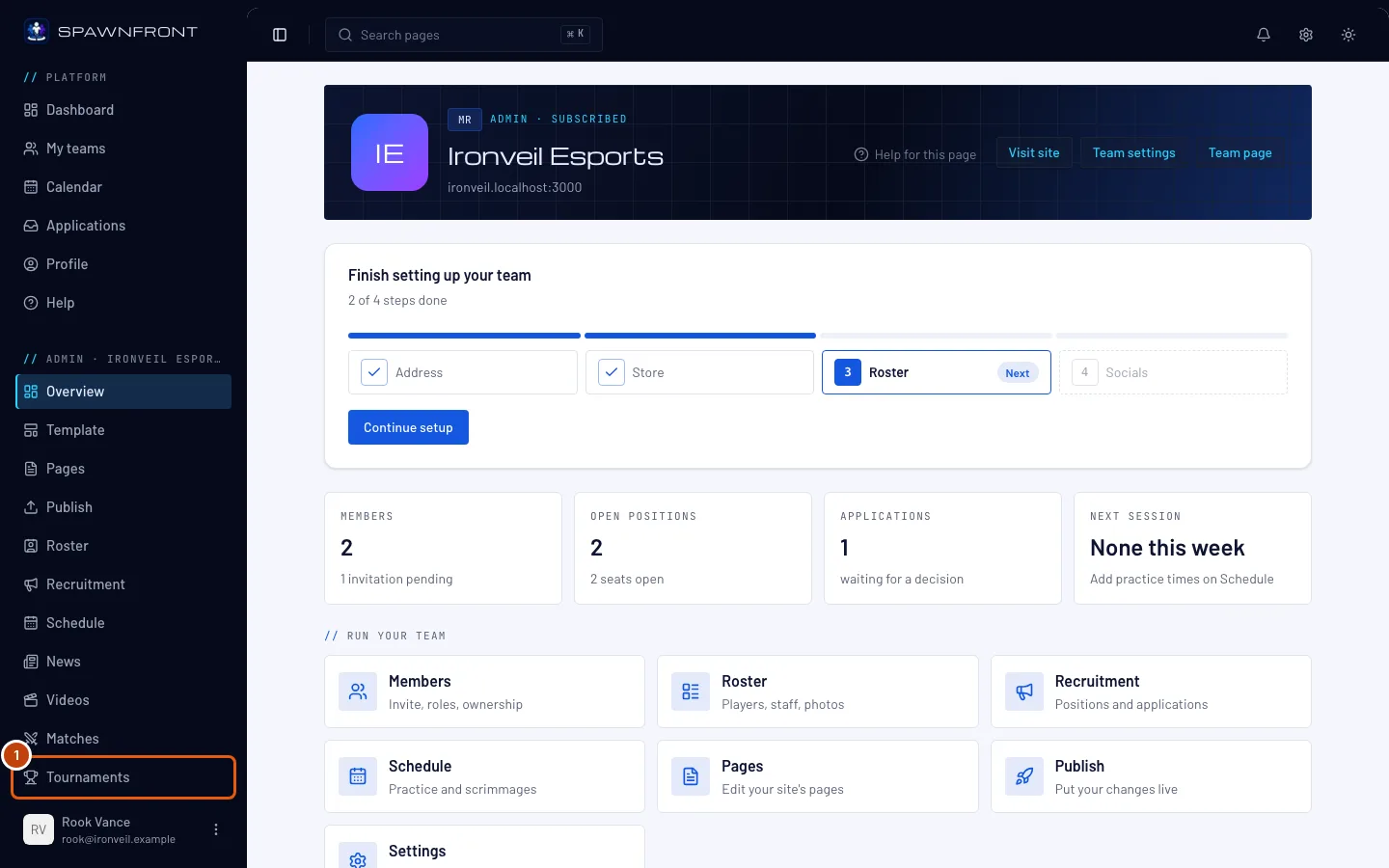Open Calendar in sidebar
Screen dimensions: 1389x868
coord(123,187)
